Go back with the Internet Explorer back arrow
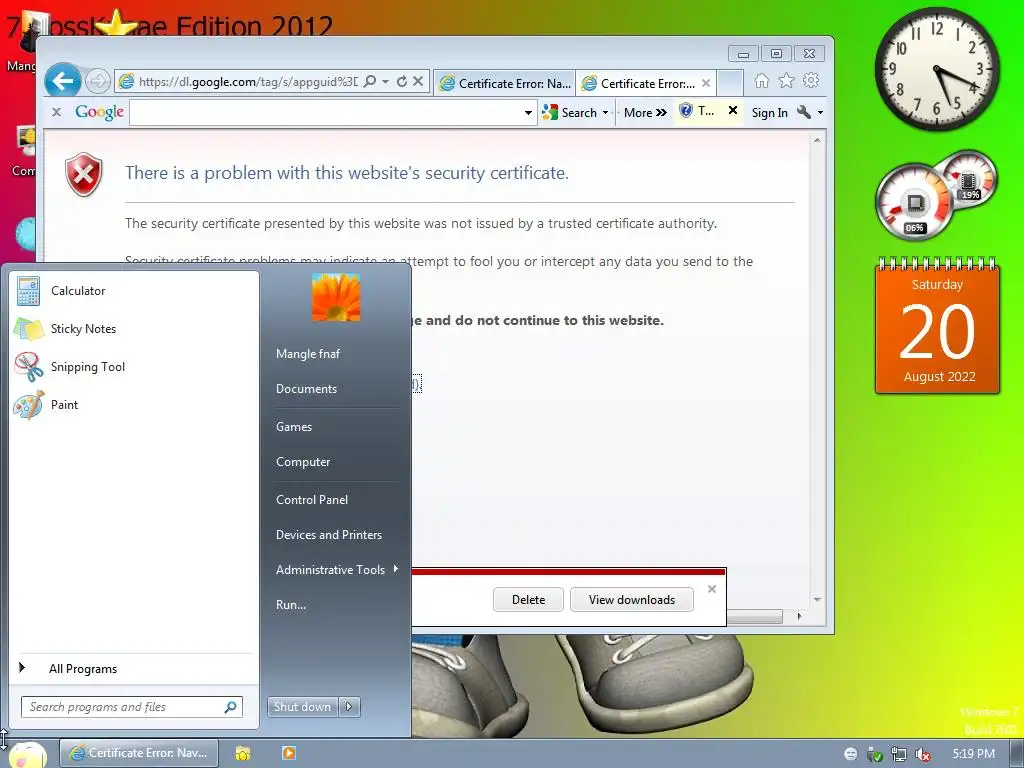 click(x=63, y=82)
